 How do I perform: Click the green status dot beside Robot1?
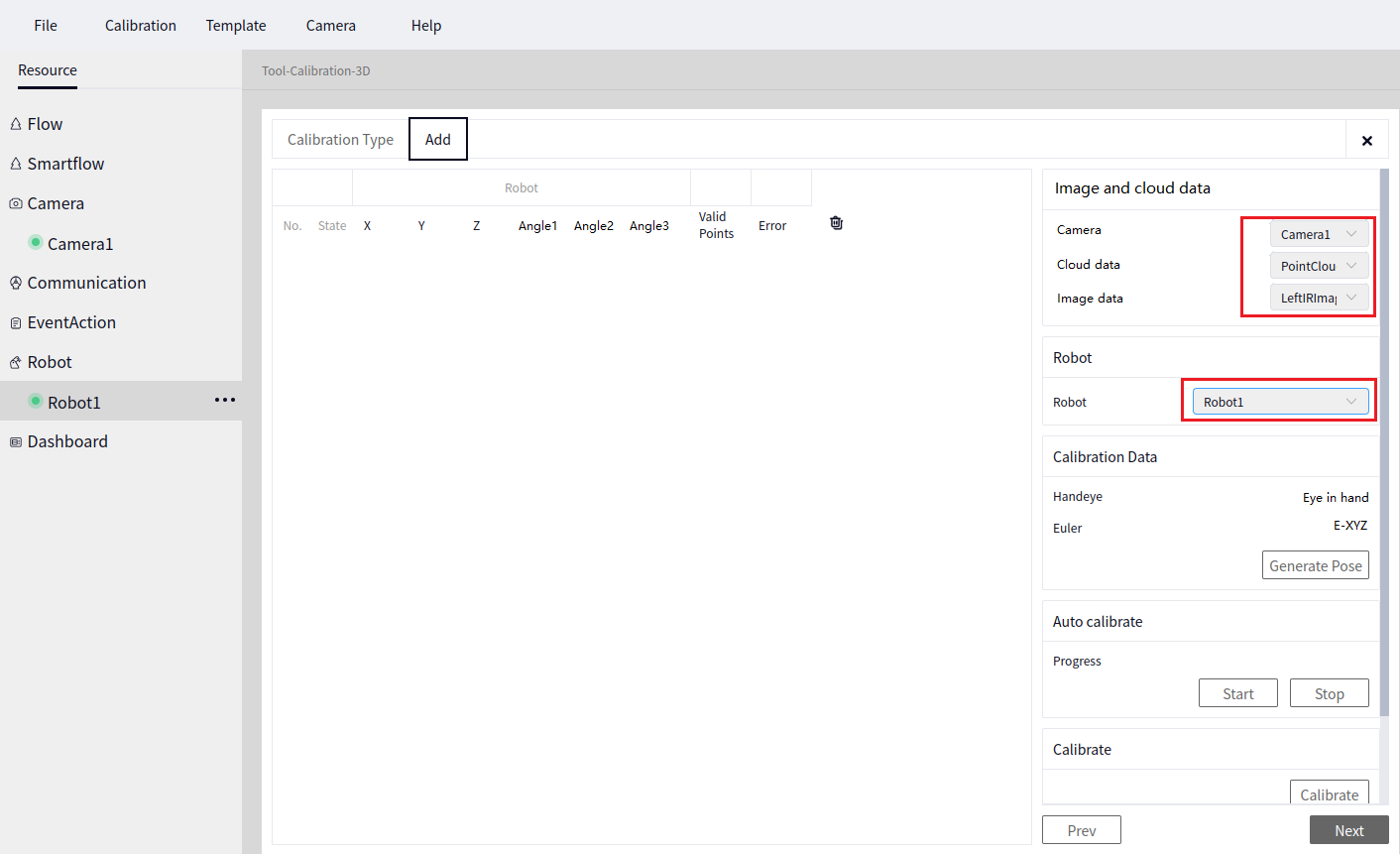36,401
